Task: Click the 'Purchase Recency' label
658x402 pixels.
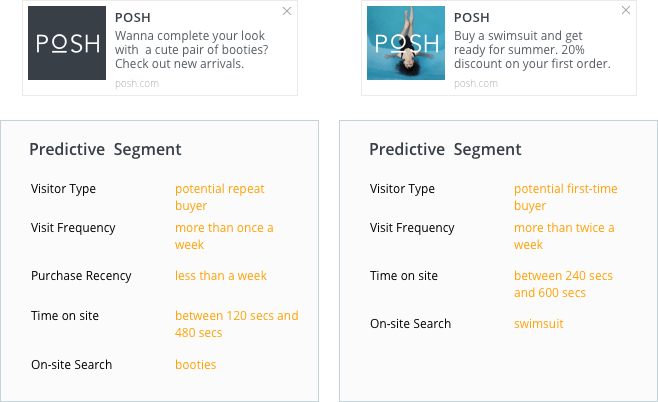Action: coord(81,276)
